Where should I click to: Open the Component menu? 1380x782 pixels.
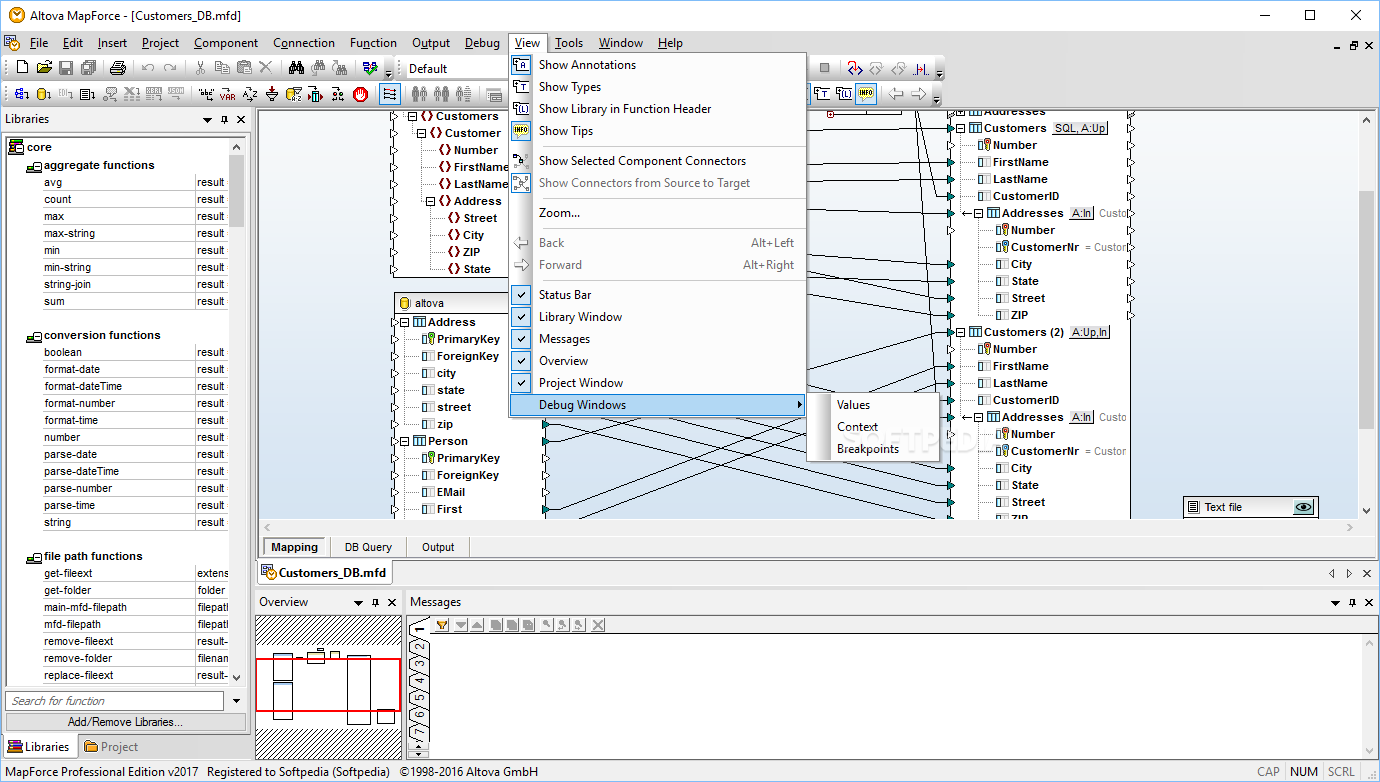(226, 43)
